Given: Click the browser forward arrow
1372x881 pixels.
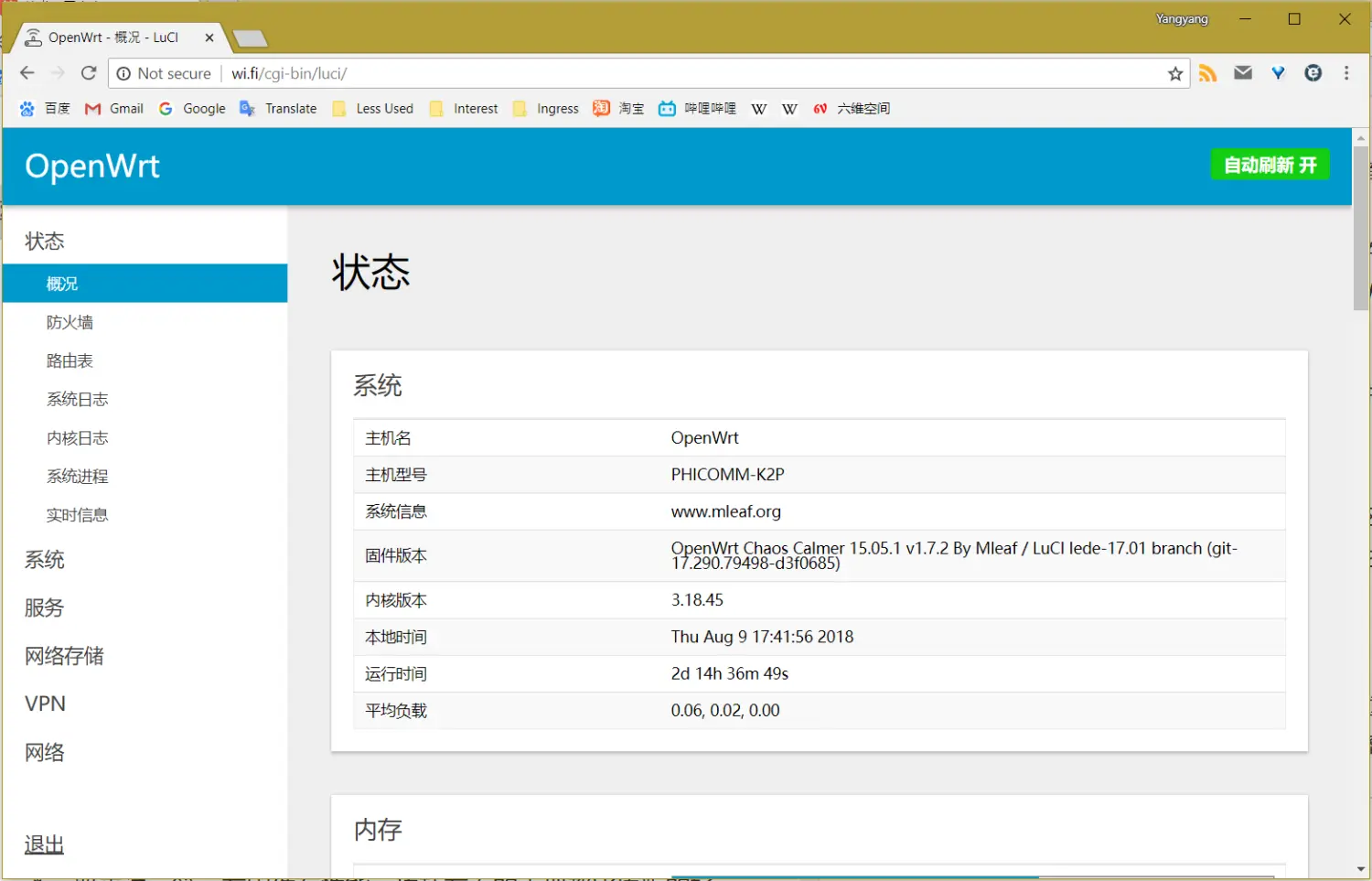Looking at the screenshot, I should click(58, 73).
